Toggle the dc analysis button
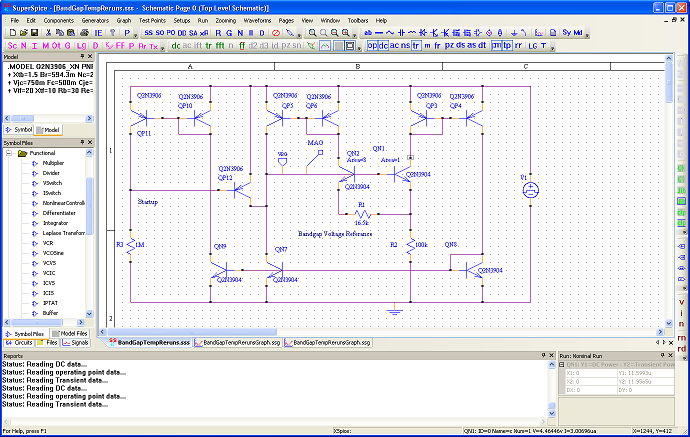The image size is (690, 437). pos(383,45)
